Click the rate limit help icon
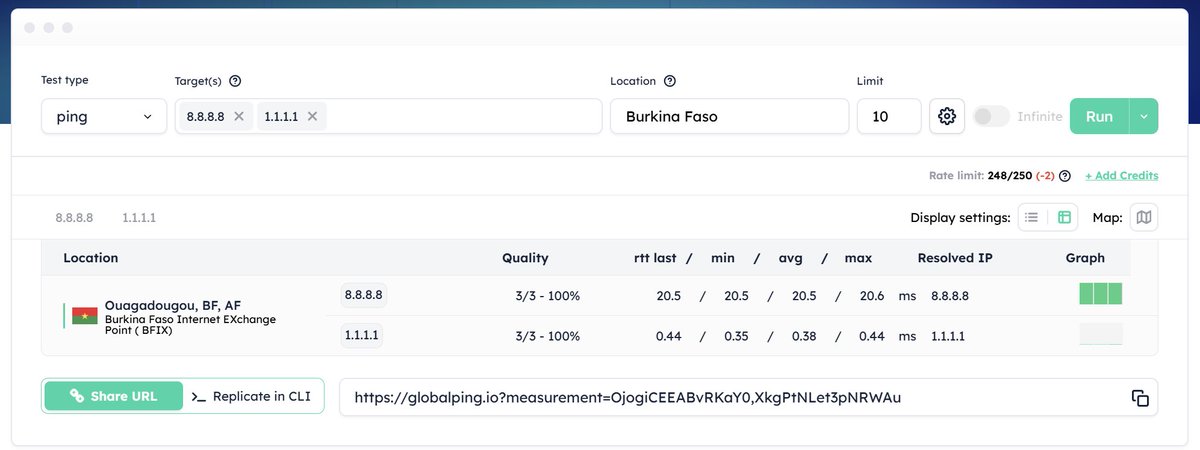The image size is (1200, 450). click(x=1065, y=176)
